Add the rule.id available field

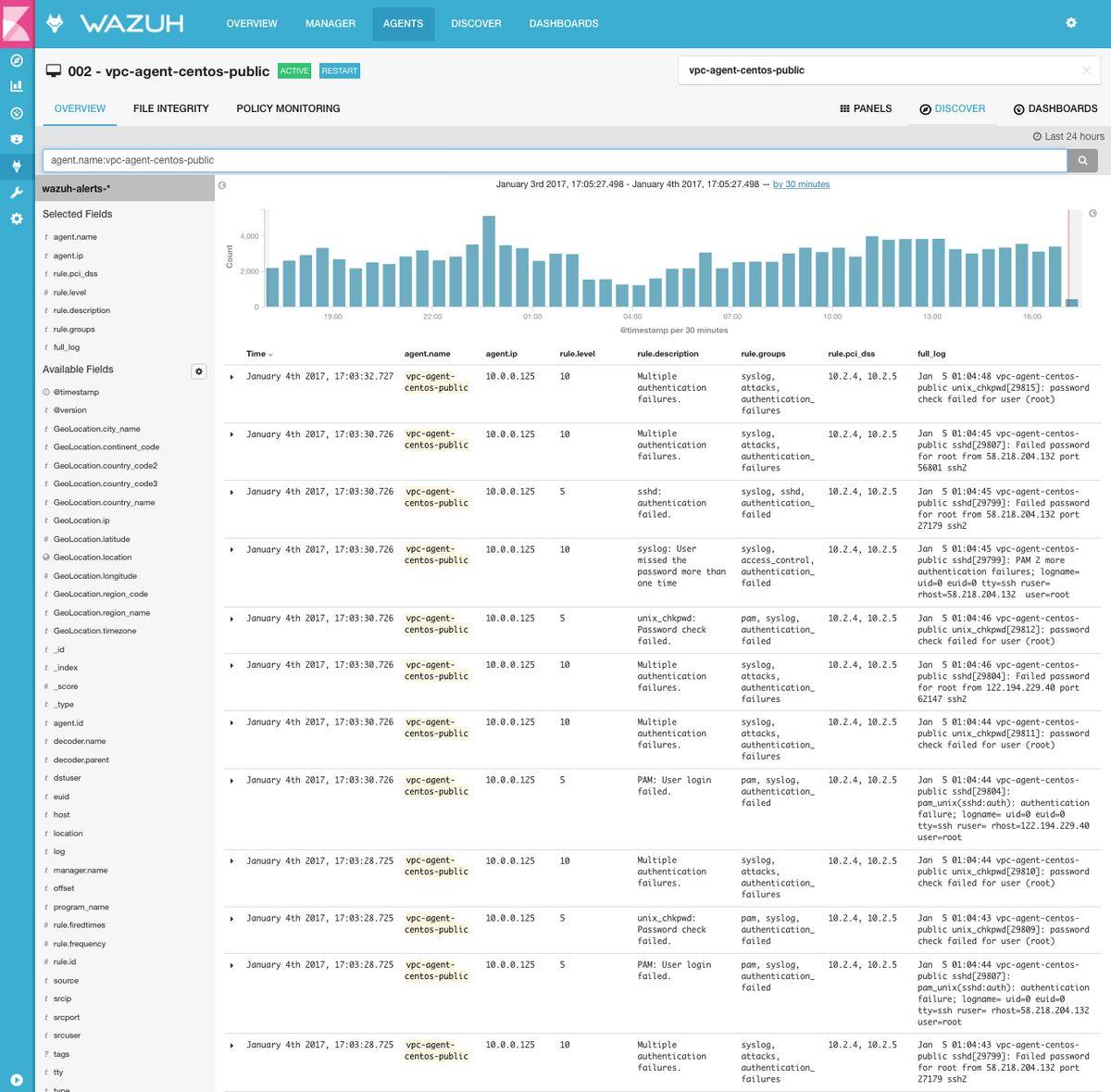[65, 961]
